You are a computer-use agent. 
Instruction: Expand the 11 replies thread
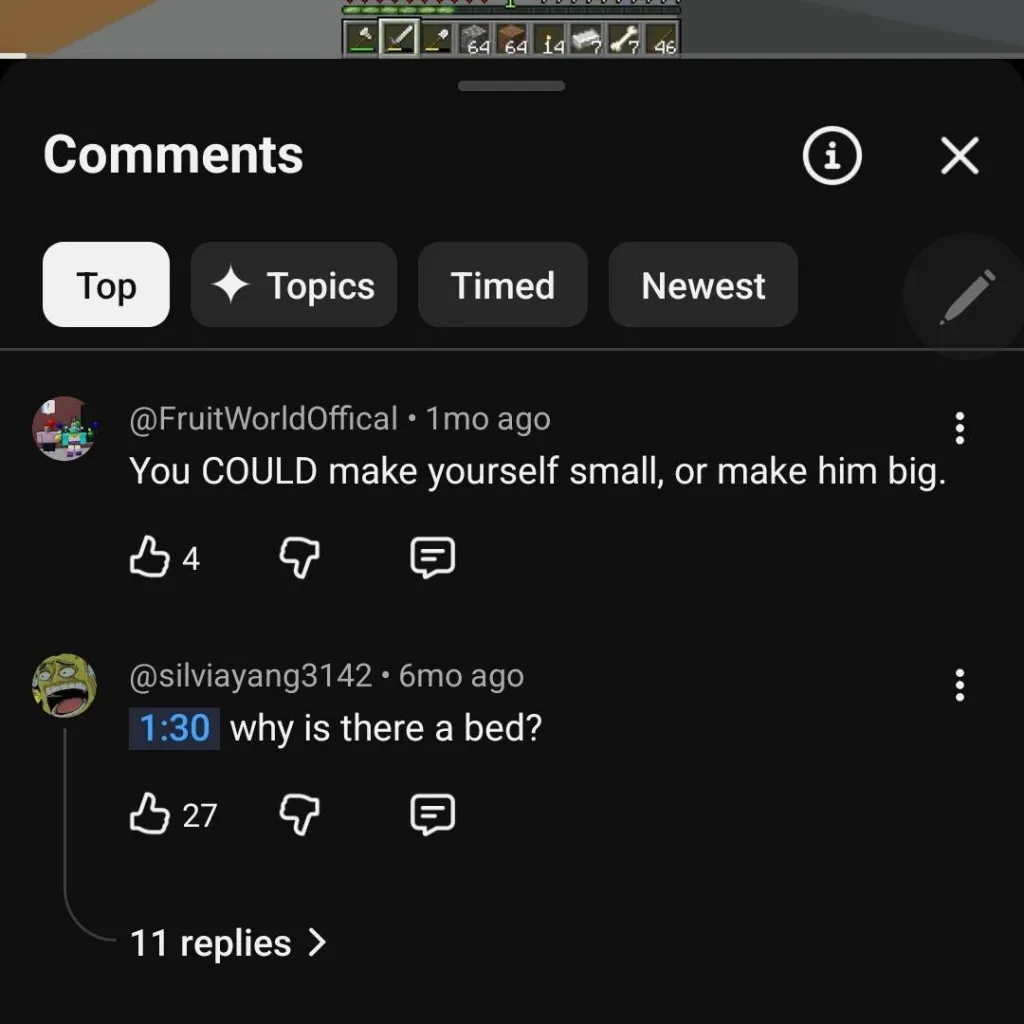tap(228, 942)
